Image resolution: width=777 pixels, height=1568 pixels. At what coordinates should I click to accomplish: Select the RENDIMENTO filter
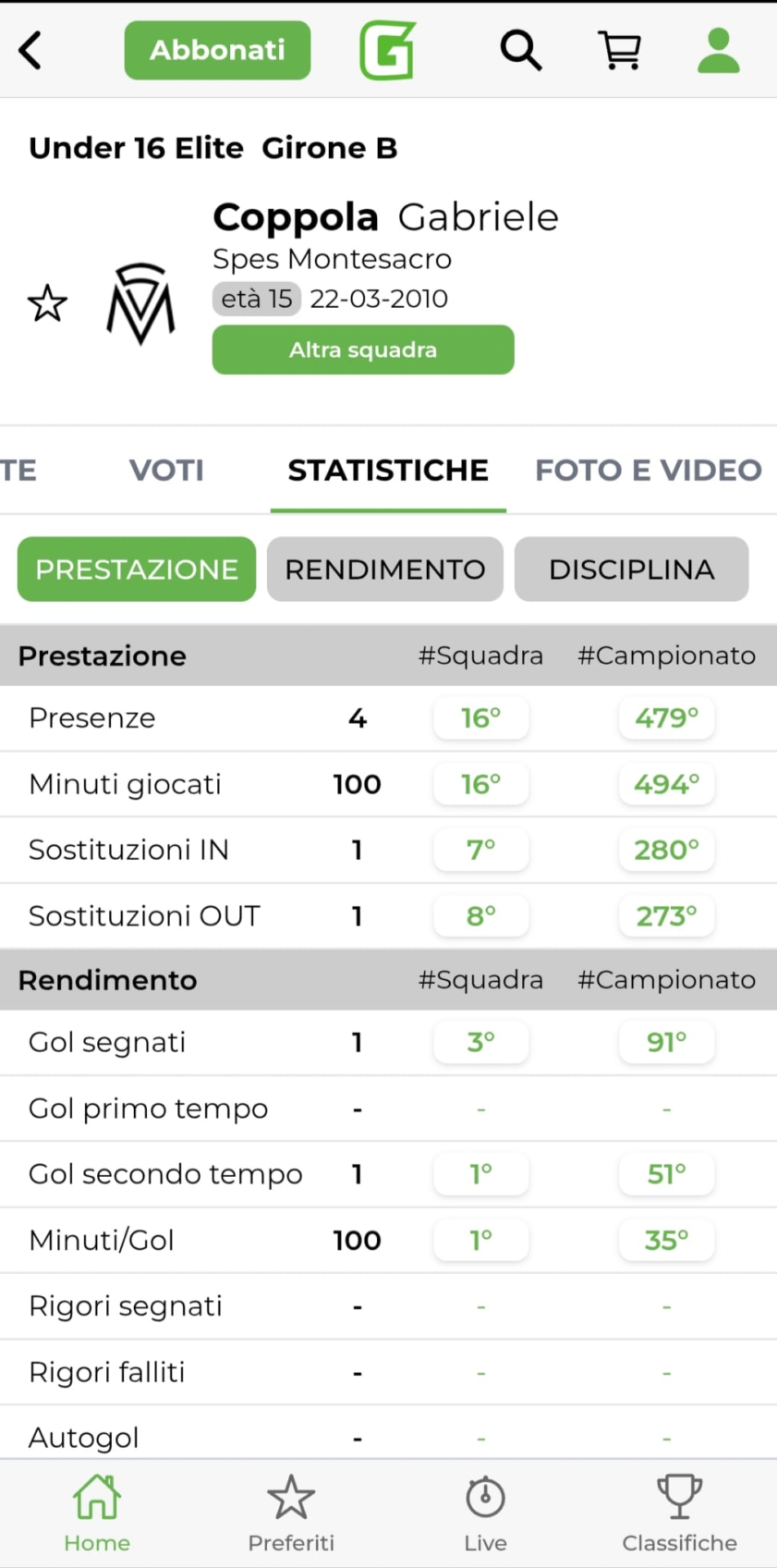pos(385,569)
